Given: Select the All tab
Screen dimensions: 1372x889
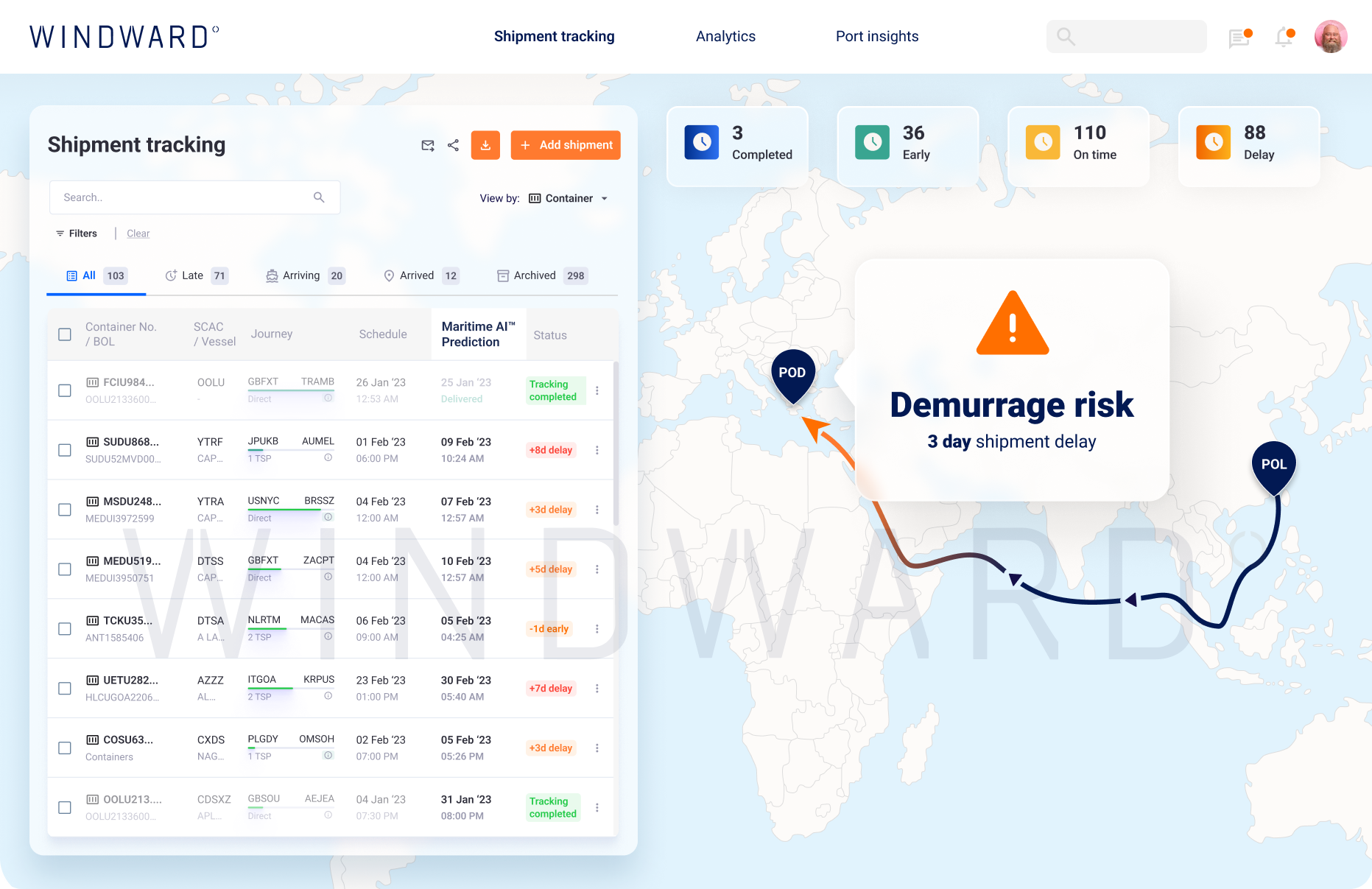Looking at the screenshot, I should pos(96,275).
